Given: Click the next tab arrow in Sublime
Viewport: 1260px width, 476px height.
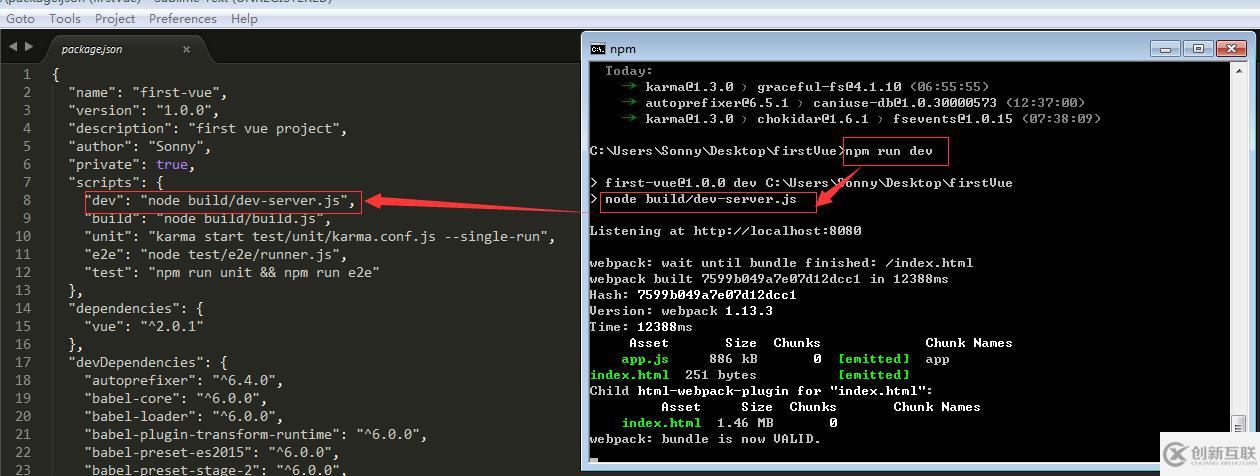Looking at the screenshot, I should [x=29, y=47].
